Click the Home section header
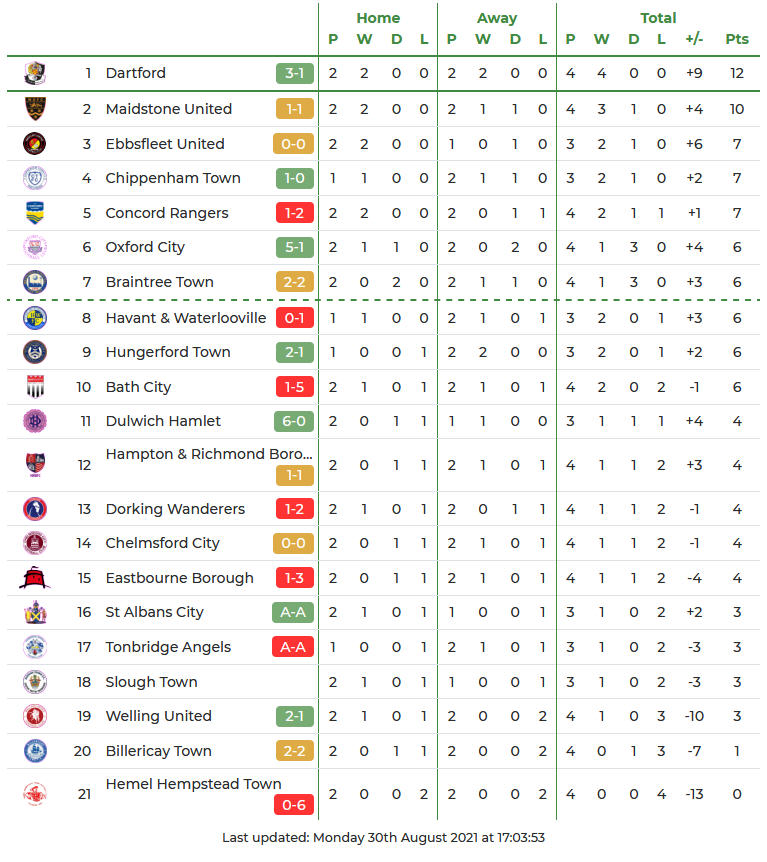Image resolution: width=767 pixels, height=862 pixels. pyautogui.click(x=378, y=18)
